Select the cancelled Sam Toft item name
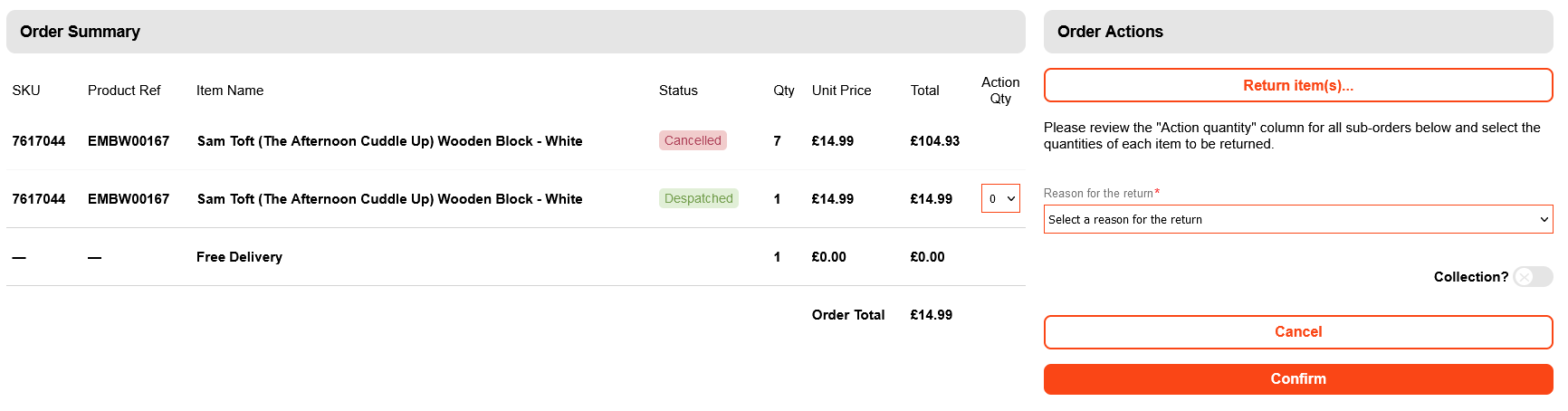 (389, 141)
